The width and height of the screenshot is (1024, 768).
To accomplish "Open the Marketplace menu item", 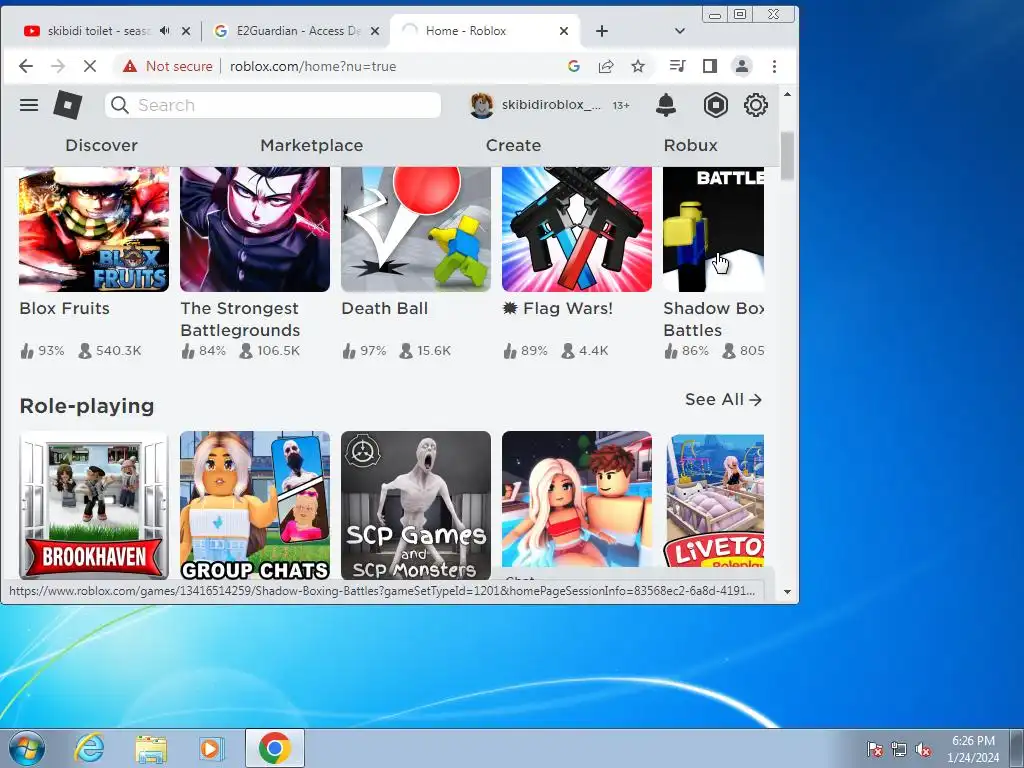I will [312, 145].
